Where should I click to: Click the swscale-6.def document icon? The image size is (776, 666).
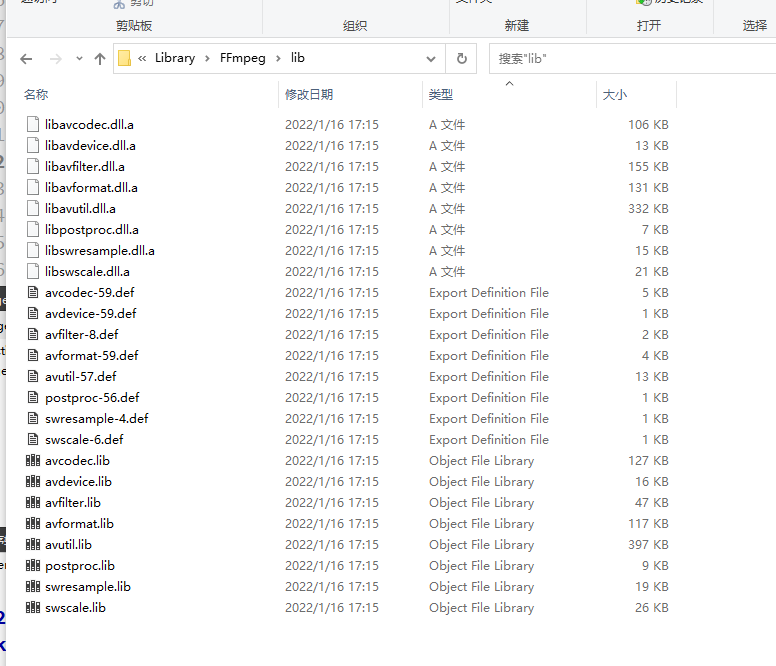pos(33,439)
